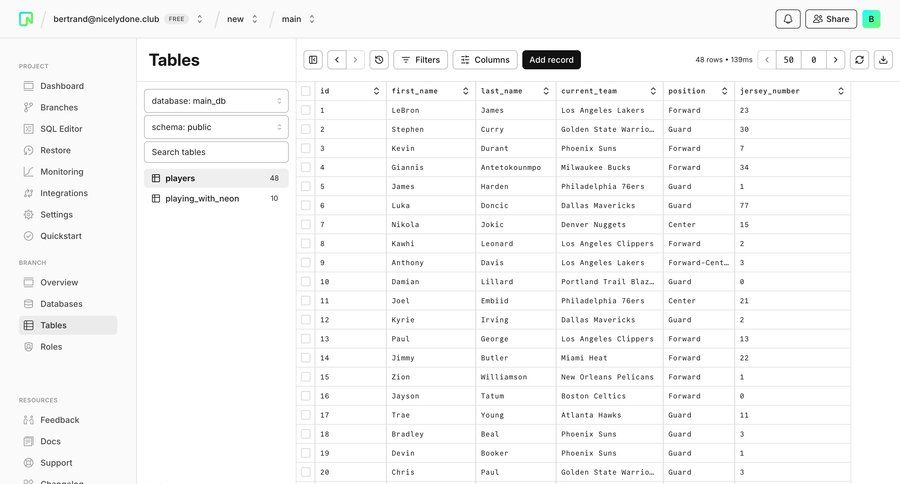Go back with the left arrow toolbar button
This screenshot has width=900, height=484.
337,60
